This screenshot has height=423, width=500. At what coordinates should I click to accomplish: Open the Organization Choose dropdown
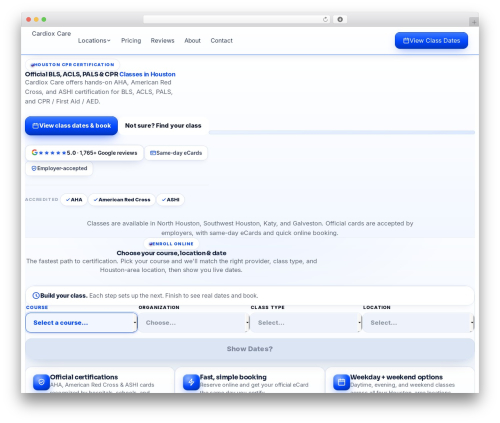(x=194, y=323)
